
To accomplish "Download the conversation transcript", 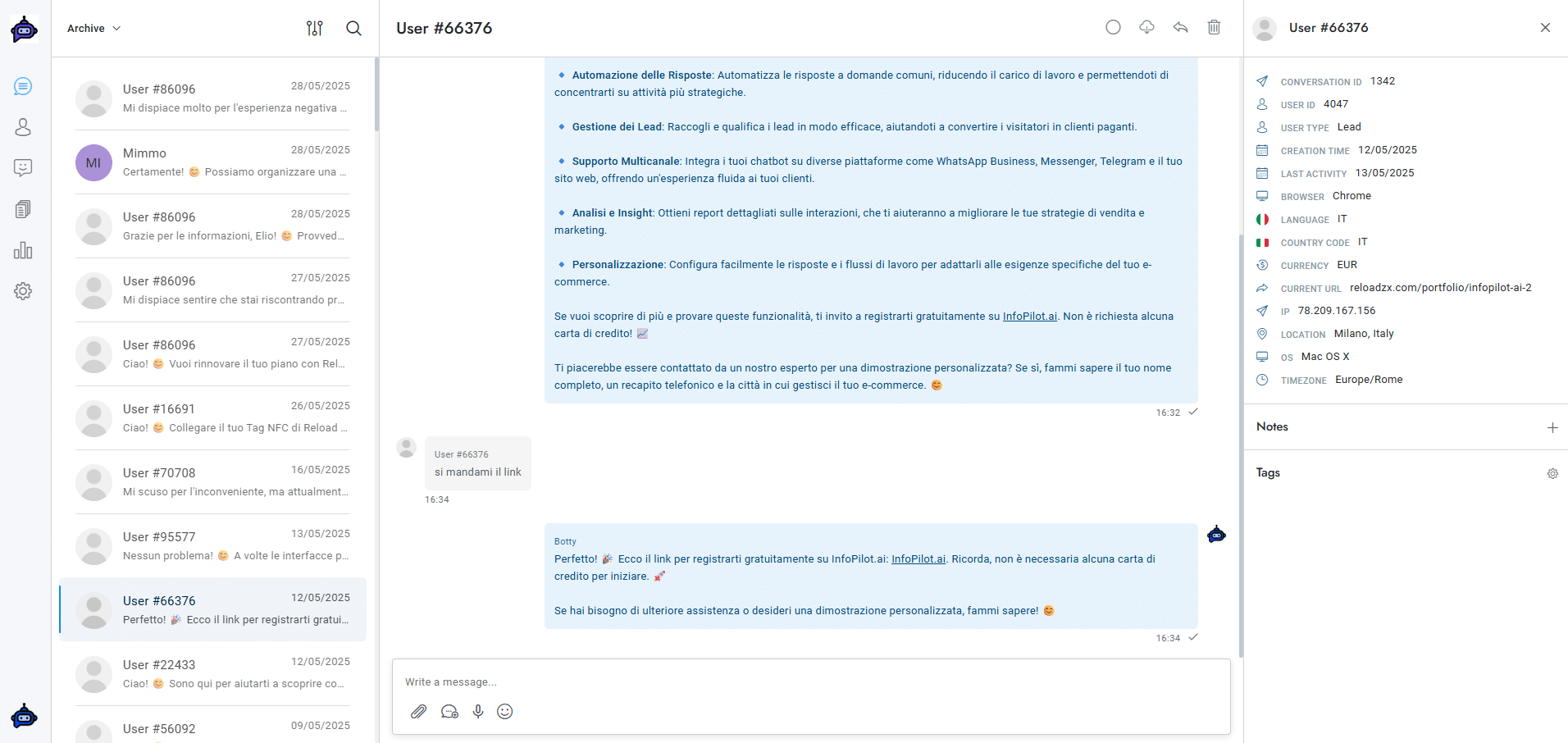I will pos(1146,27).
